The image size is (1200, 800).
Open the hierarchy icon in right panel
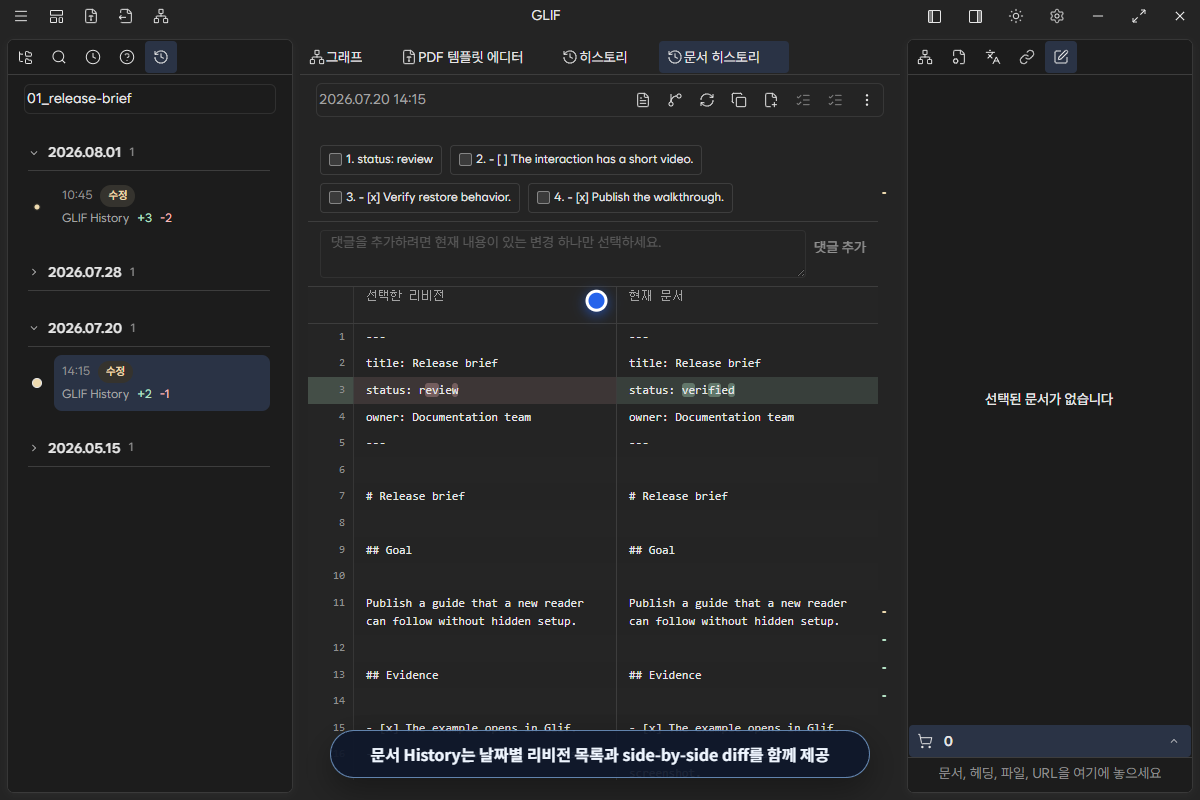pyautogui.click(x=925, y=57)
